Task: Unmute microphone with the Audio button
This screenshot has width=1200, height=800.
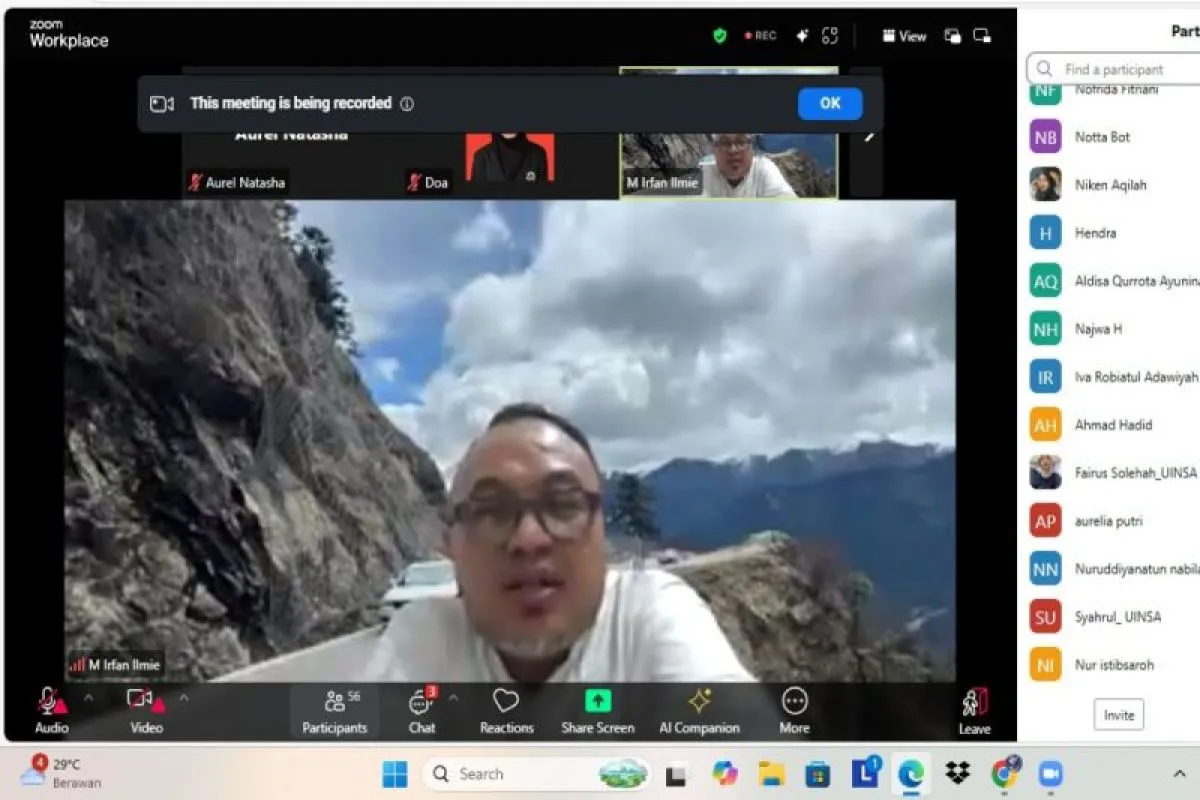Action: 52,710
